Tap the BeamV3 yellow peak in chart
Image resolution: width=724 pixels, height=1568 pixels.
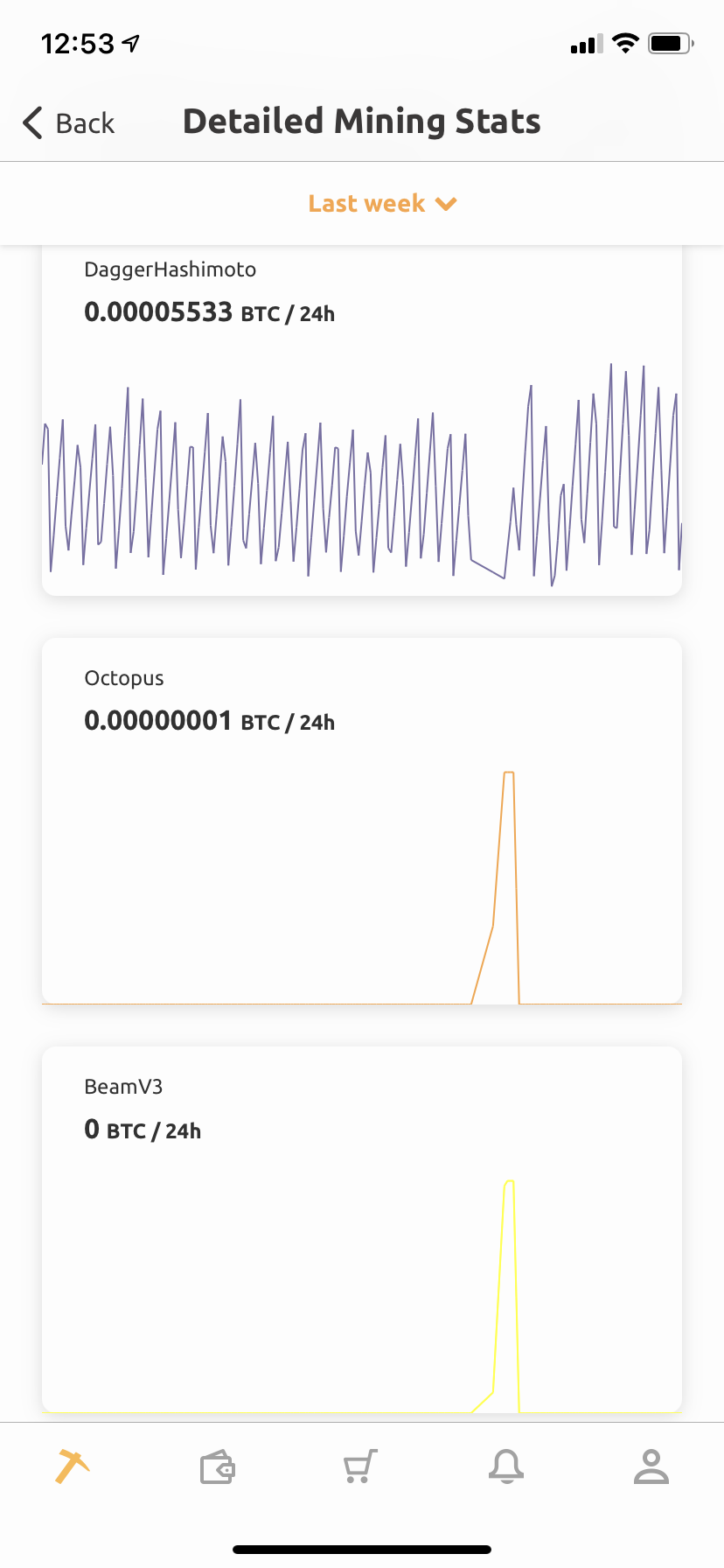[x=509, y=1182]
